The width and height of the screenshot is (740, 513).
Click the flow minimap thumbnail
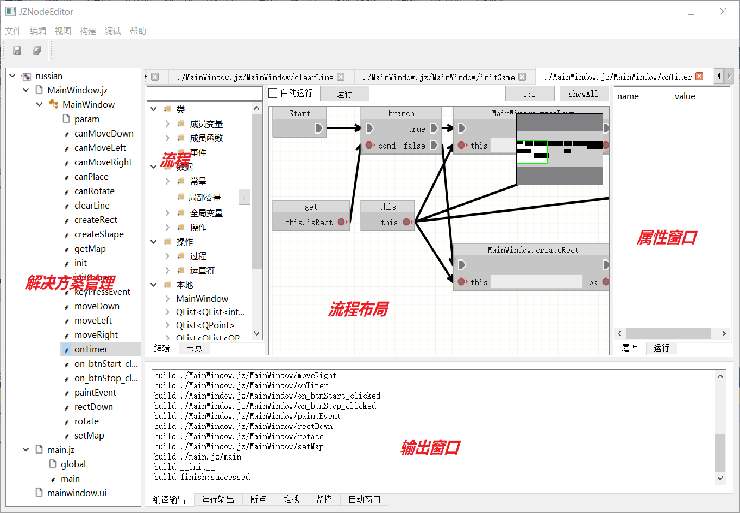560,149
